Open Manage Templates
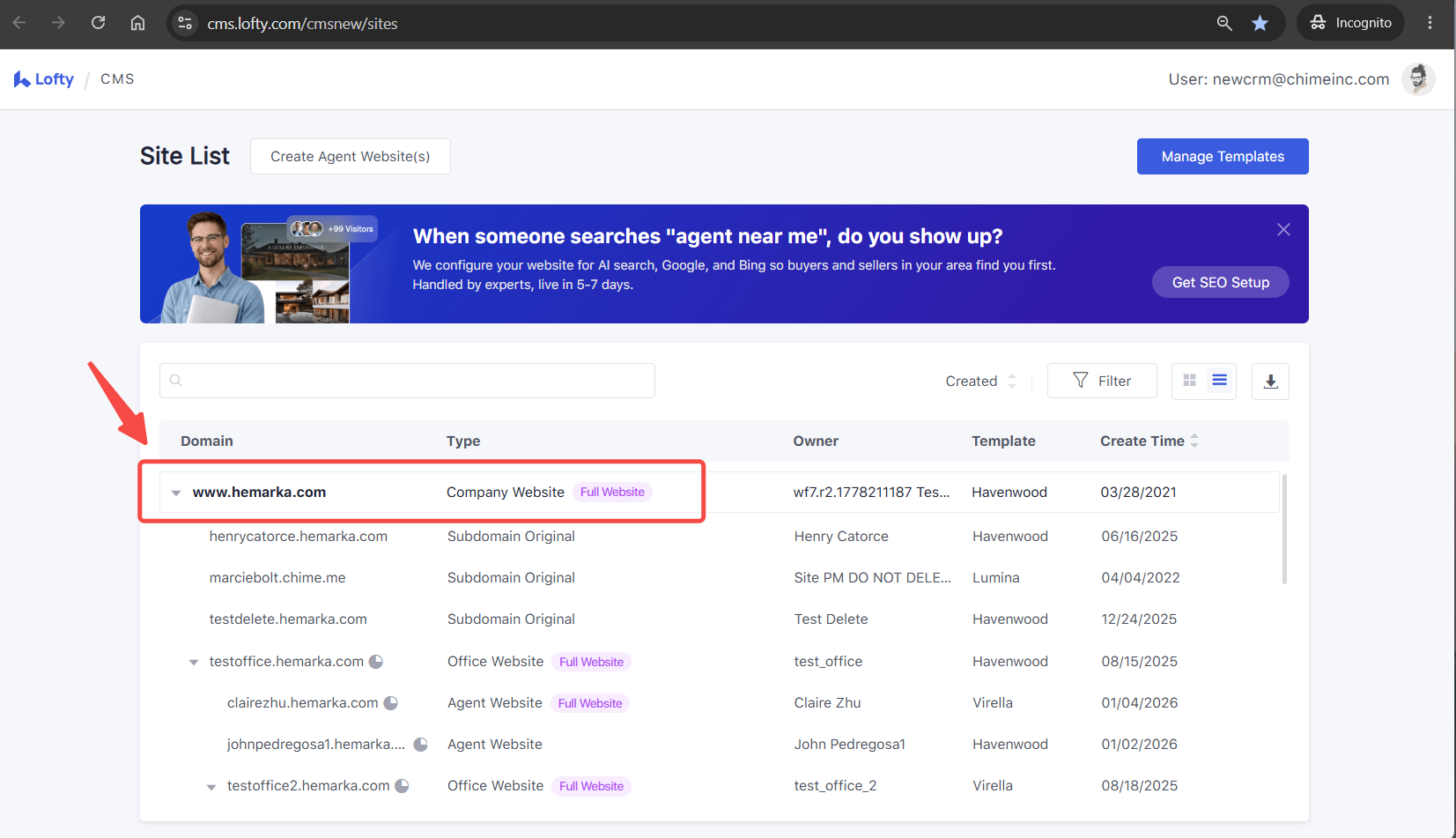1456x838 pixels. (x=1223, y=156)
